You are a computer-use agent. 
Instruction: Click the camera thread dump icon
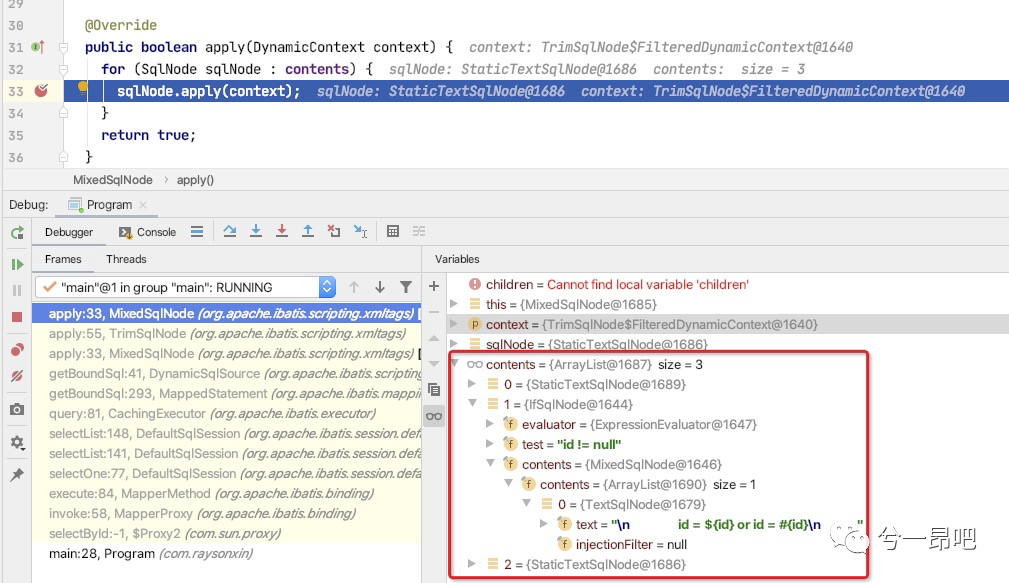pos(17,409)
